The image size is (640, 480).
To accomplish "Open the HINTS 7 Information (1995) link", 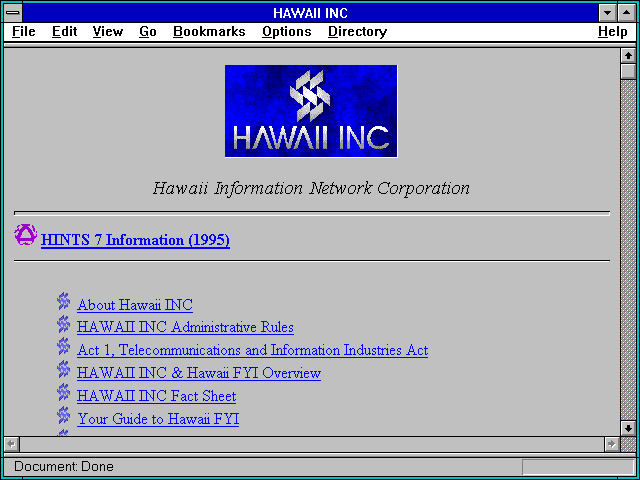I will click(x=135, y=240).
